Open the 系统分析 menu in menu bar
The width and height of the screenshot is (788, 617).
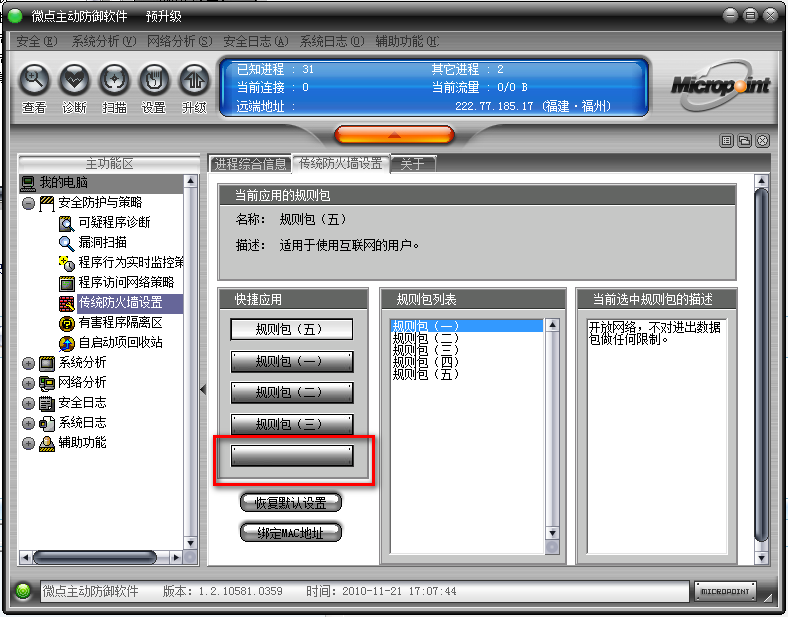(x=104, y=41)
